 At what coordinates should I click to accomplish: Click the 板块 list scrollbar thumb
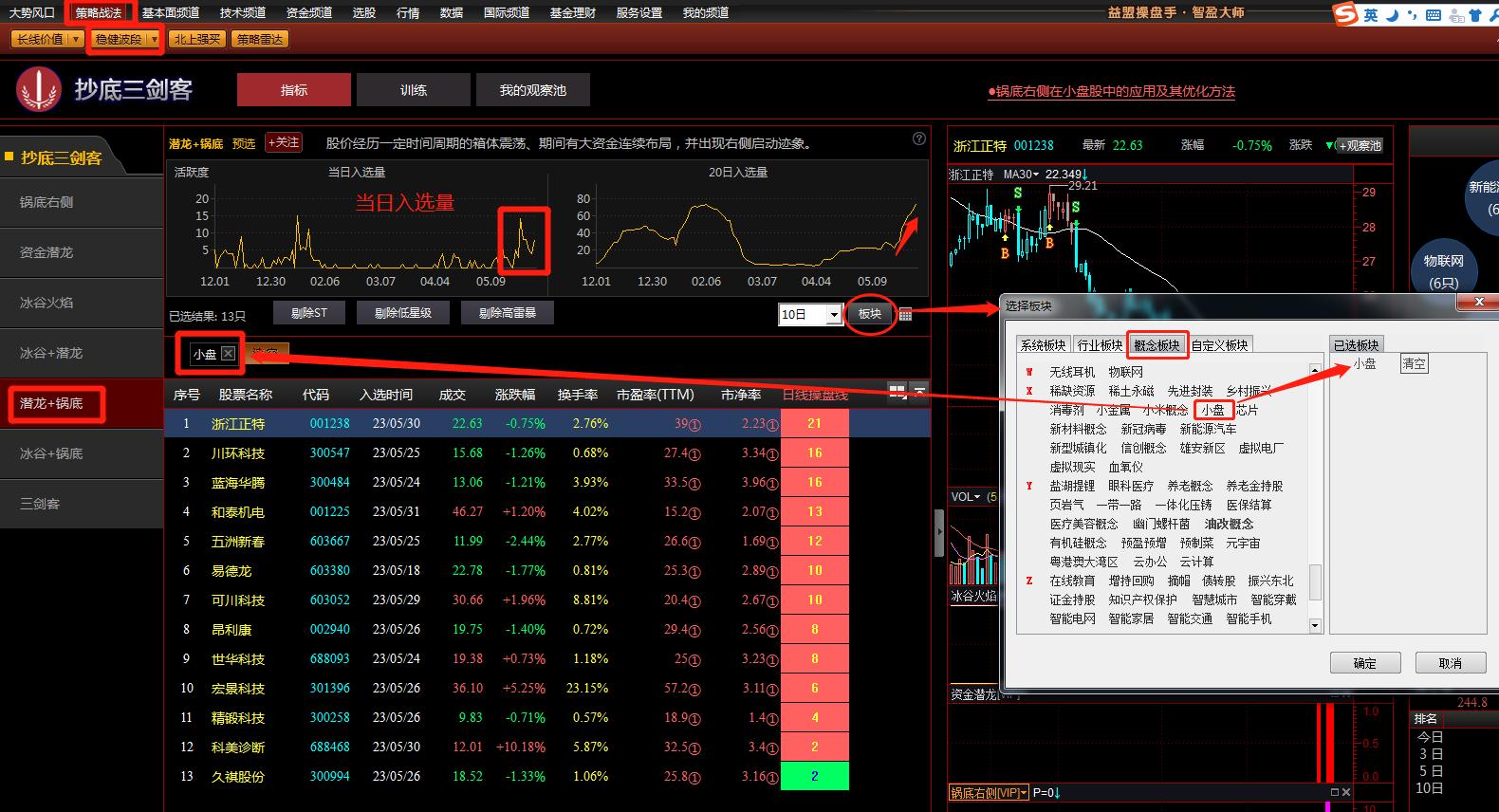[1315, 582]
